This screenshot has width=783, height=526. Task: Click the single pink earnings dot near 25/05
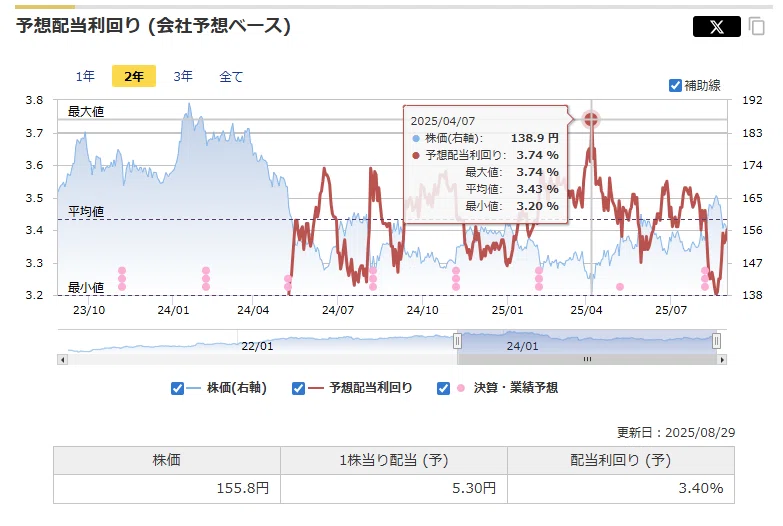tap(620, 287)
